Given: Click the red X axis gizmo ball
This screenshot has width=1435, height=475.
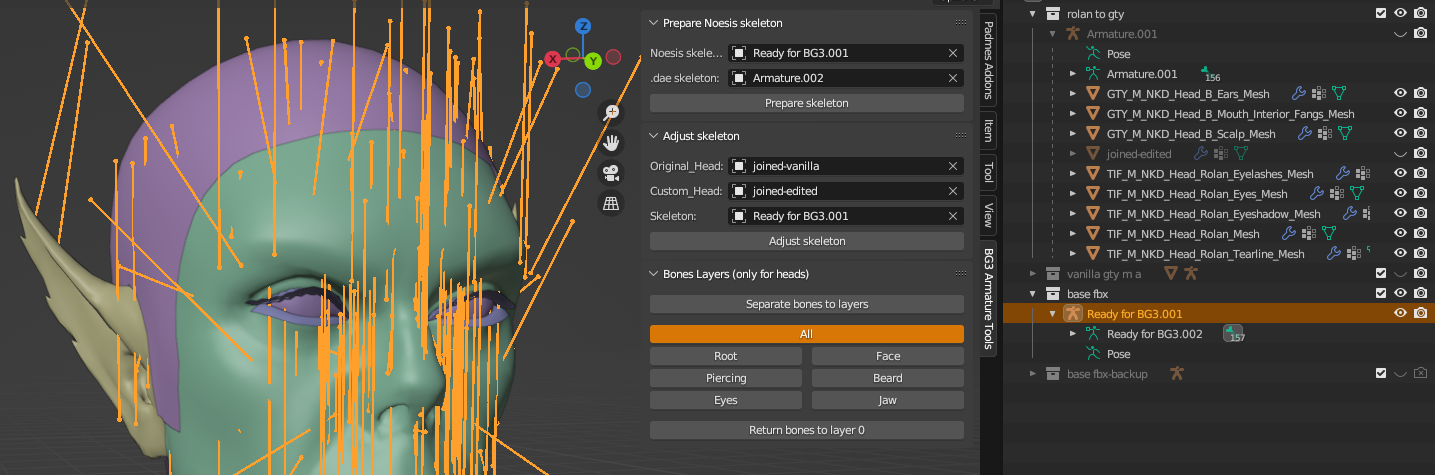Looking at the screenshot, I should point(552,59).
